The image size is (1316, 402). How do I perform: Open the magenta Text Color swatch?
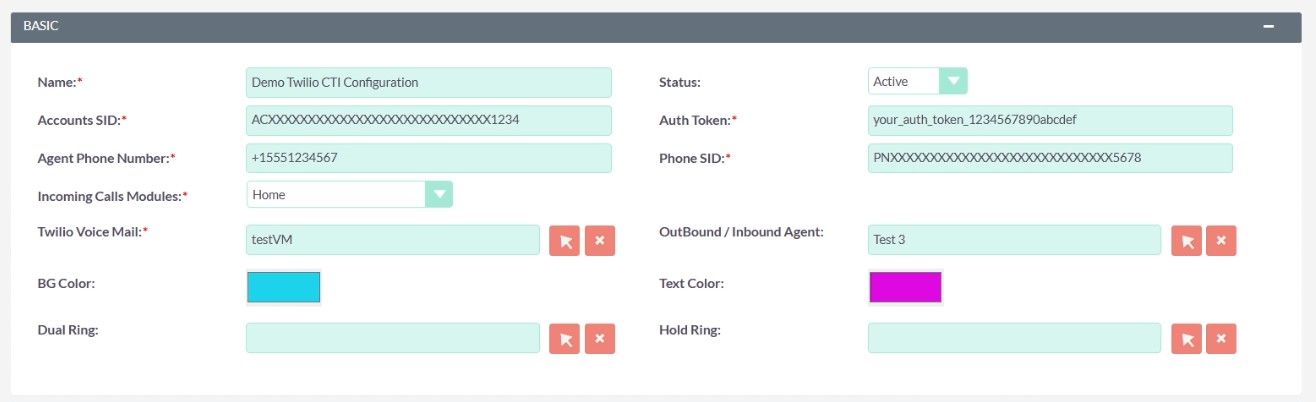pos(905,287)
